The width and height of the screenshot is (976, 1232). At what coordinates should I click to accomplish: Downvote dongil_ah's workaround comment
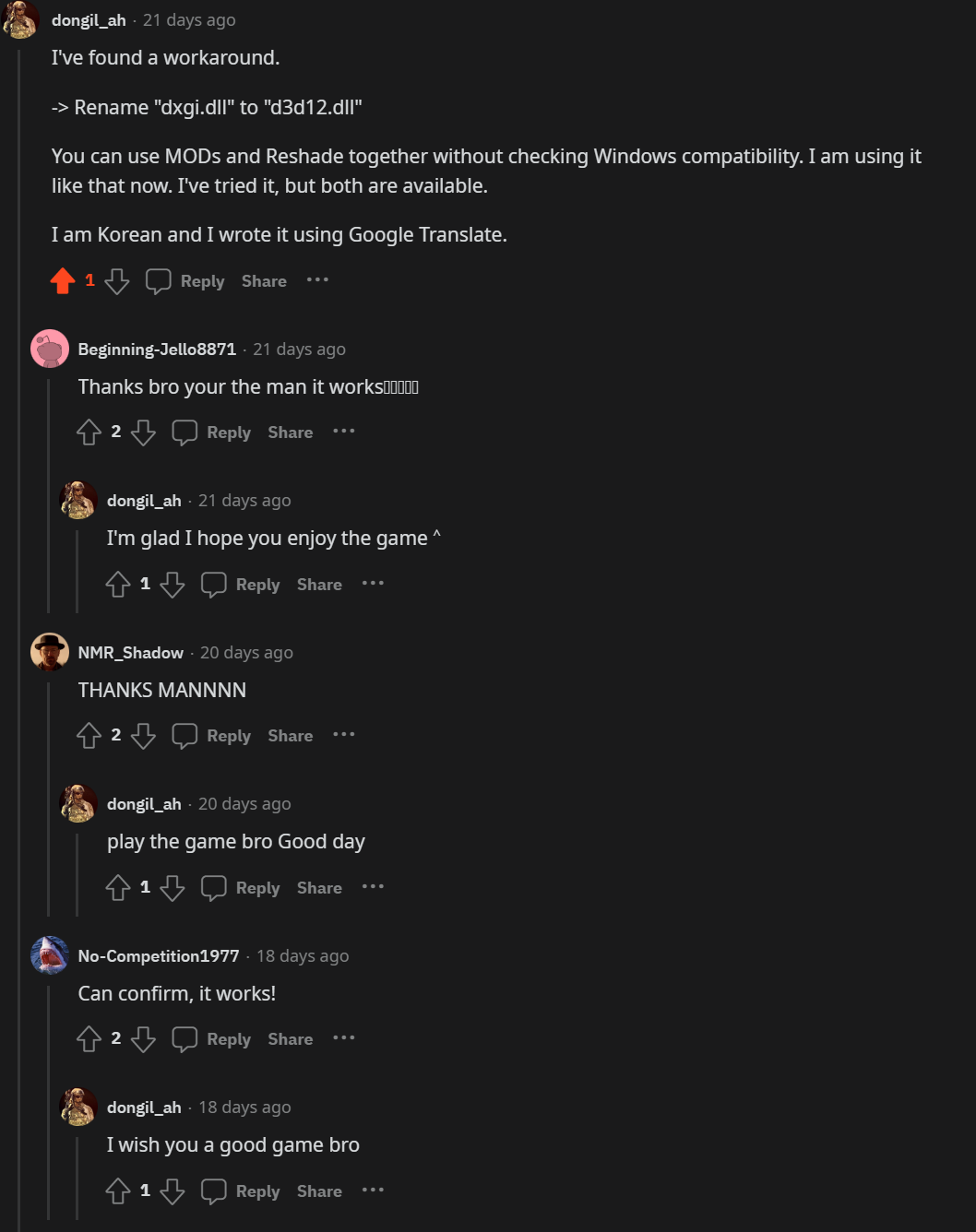pos(117,281)
